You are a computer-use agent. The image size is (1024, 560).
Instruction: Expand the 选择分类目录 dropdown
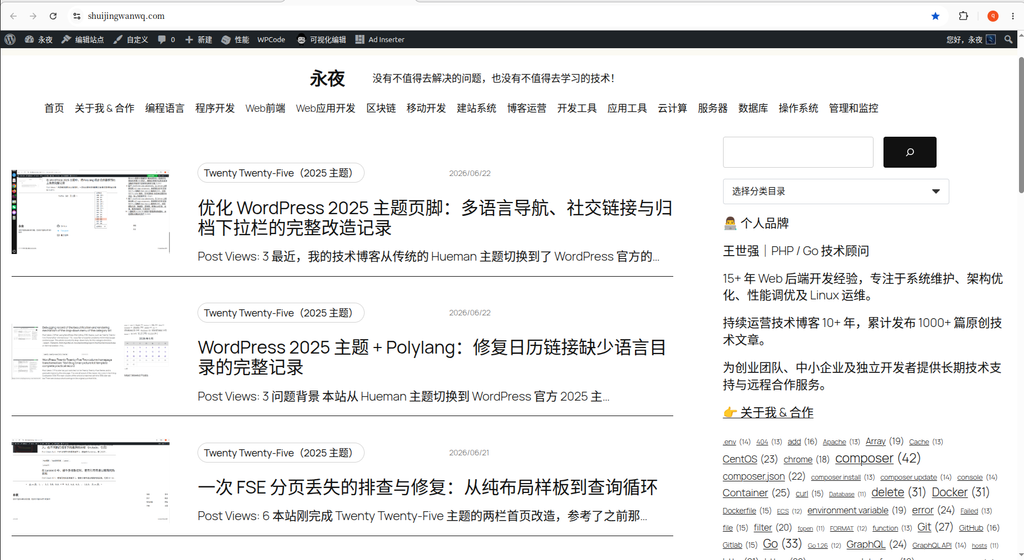[836, 191]
